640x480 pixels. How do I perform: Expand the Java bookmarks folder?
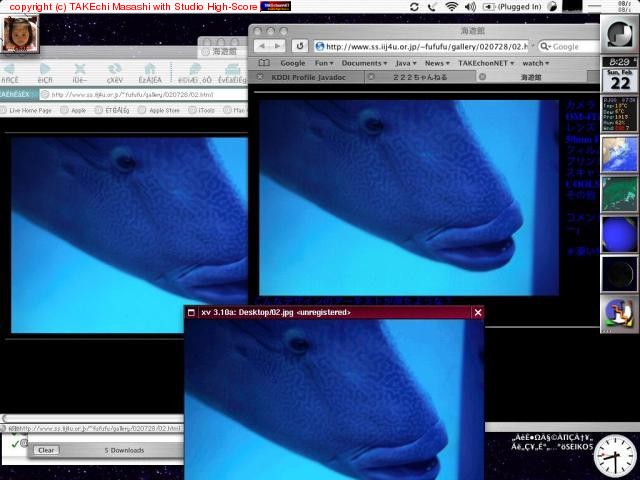(x=405, y=63)
